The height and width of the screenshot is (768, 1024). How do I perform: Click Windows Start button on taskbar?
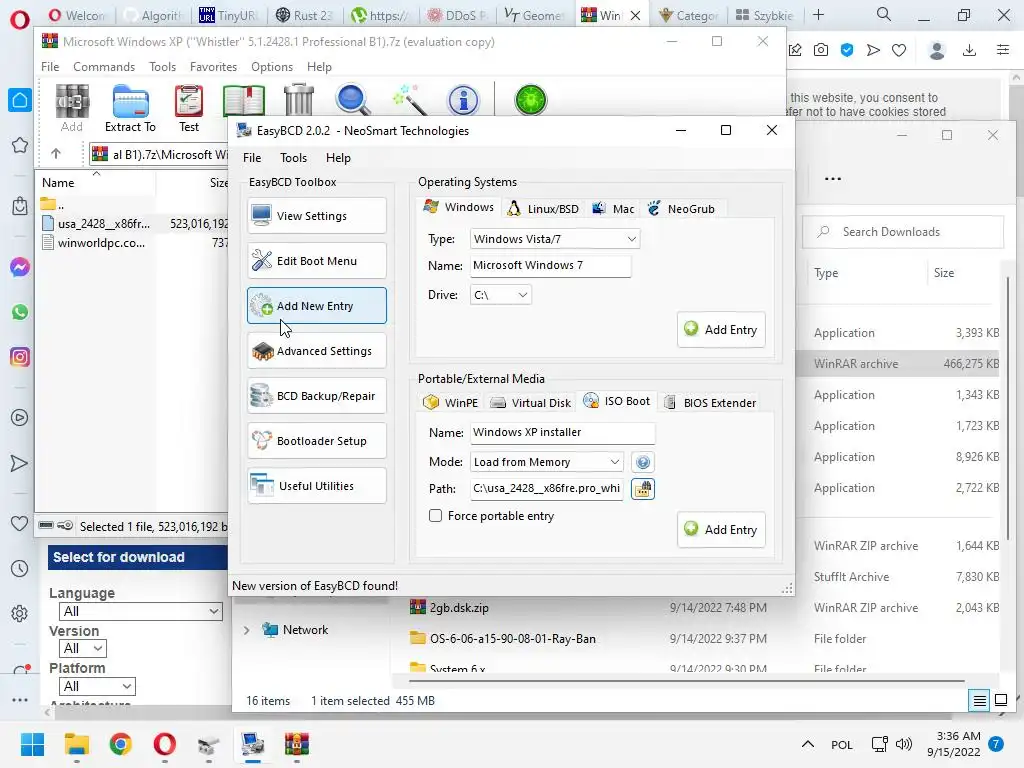32,744
